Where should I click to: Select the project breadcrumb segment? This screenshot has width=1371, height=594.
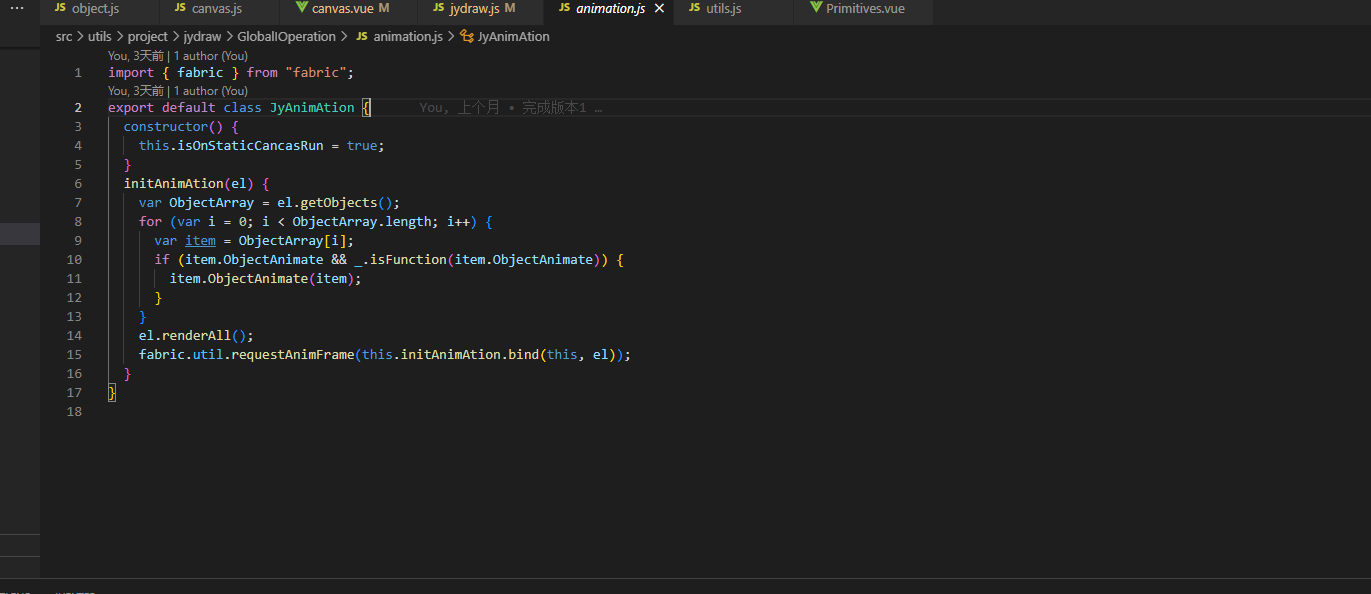[x=148, y=36]
